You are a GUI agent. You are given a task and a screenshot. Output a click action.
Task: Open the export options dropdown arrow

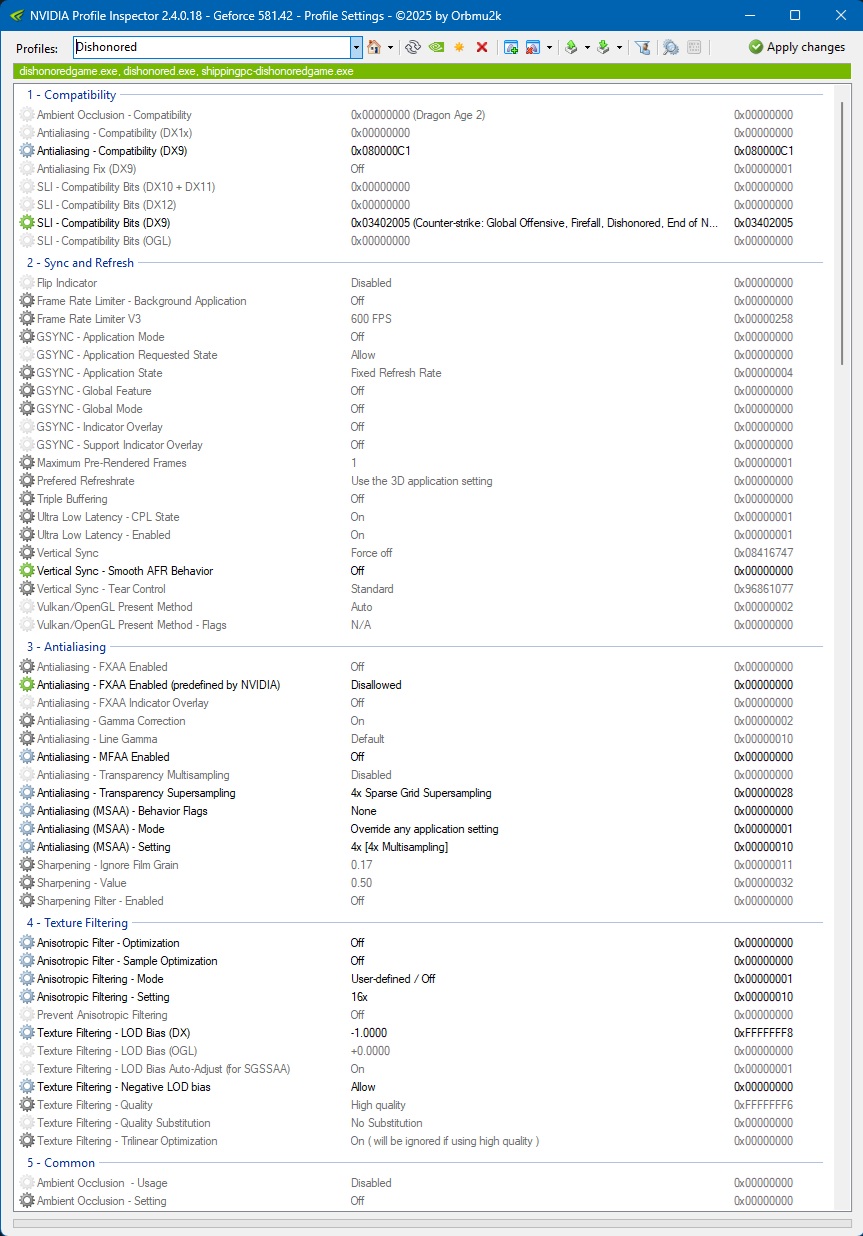point(587,47)
